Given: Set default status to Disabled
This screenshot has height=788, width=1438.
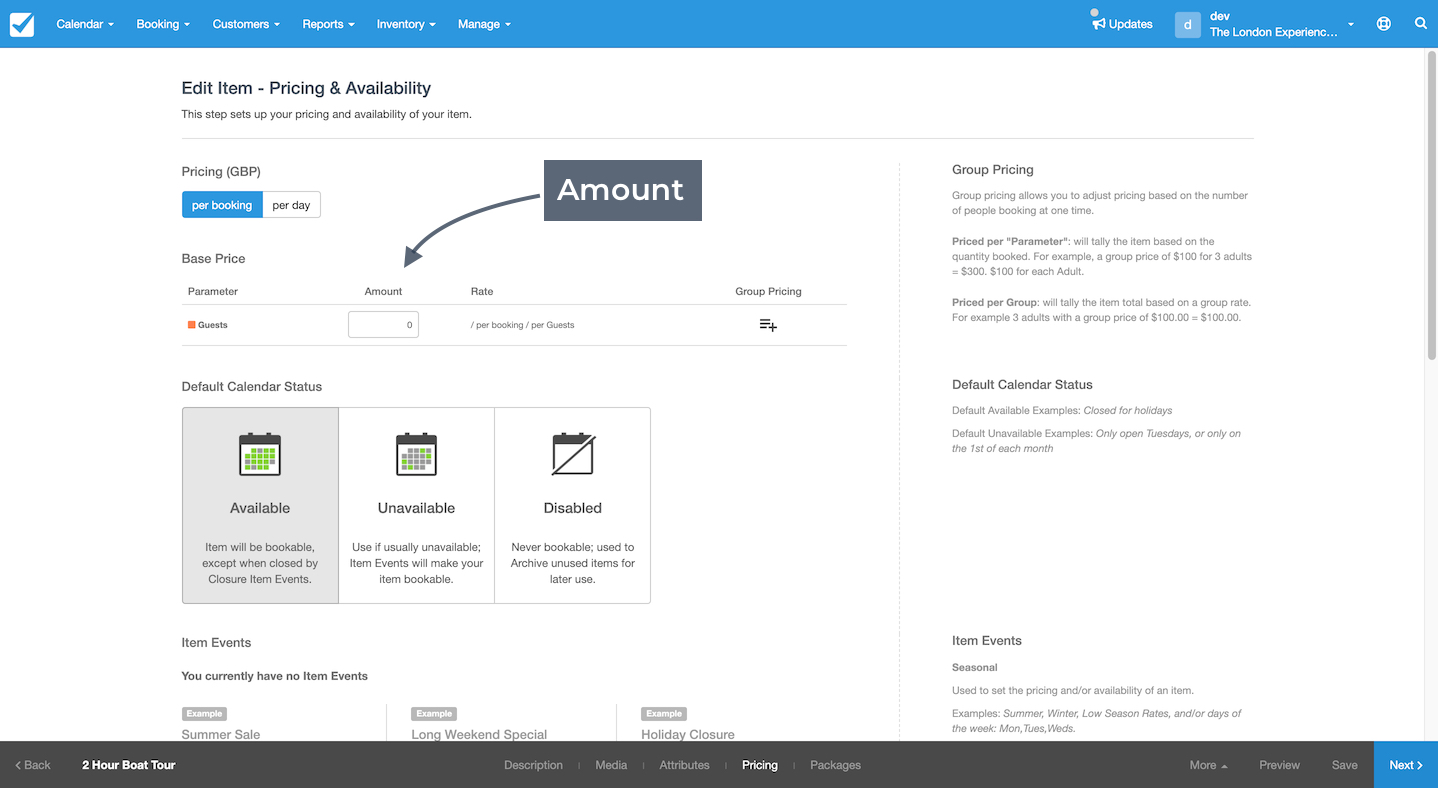Looking at the screenshot, I should (x=573, y=505).
